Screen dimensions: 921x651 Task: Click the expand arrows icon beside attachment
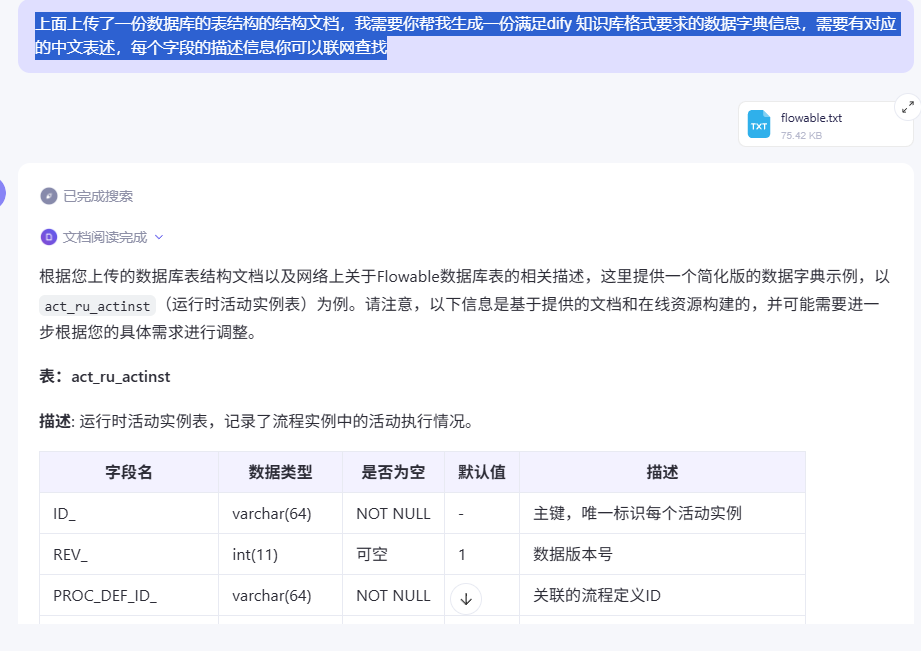(906, 106)
